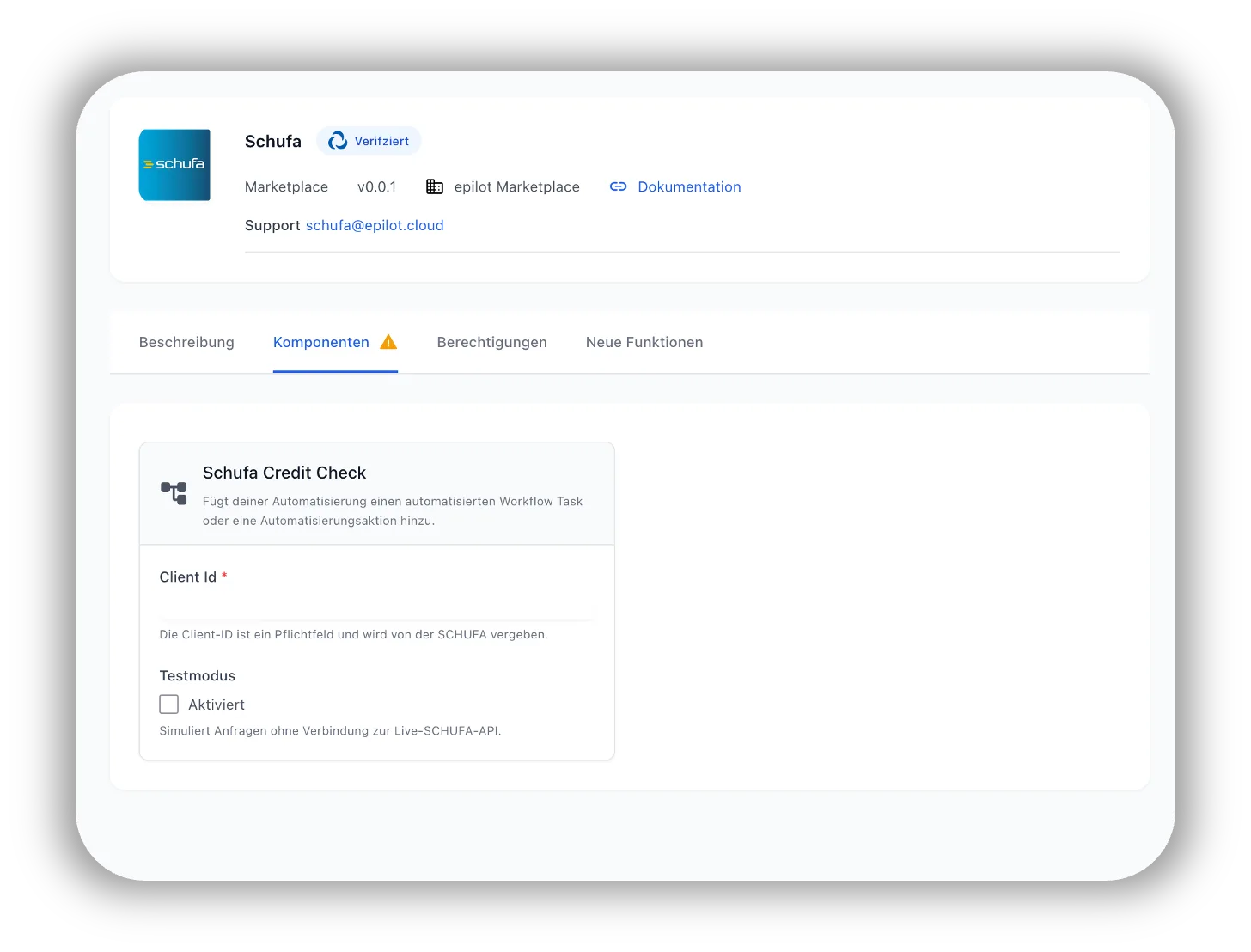Click the Schufa app logo

click(x=174, y=165)
